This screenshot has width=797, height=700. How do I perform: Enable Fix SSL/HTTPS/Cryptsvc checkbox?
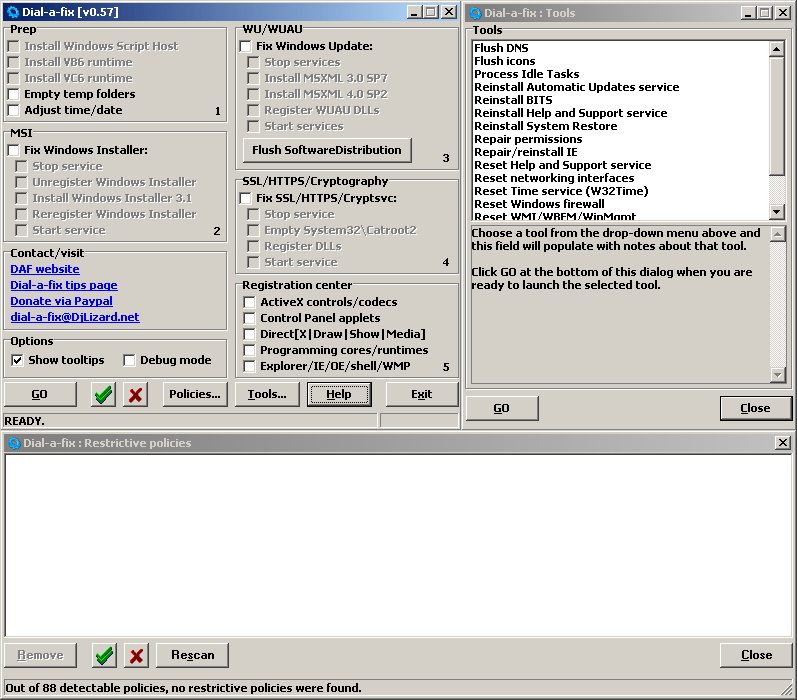(246, 198)
